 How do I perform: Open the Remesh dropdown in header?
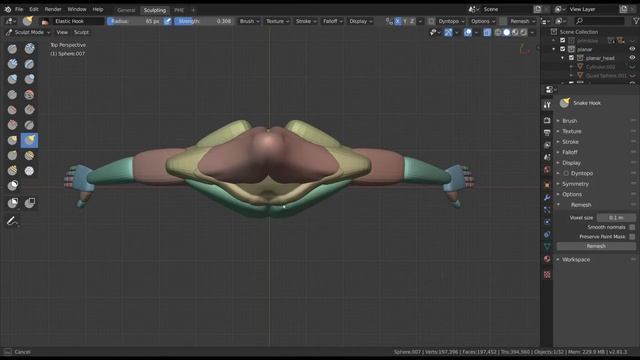point(522,21)
